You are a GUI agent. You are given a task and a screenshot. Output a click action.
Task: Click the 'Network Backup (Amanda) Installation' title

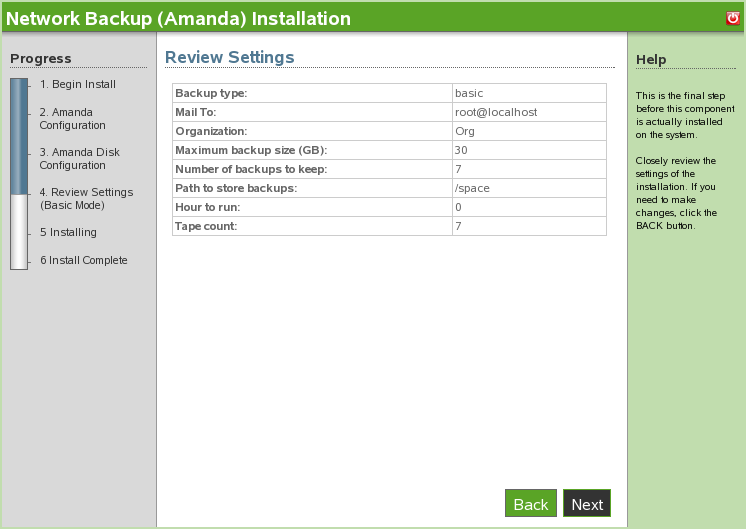[178, 19]
